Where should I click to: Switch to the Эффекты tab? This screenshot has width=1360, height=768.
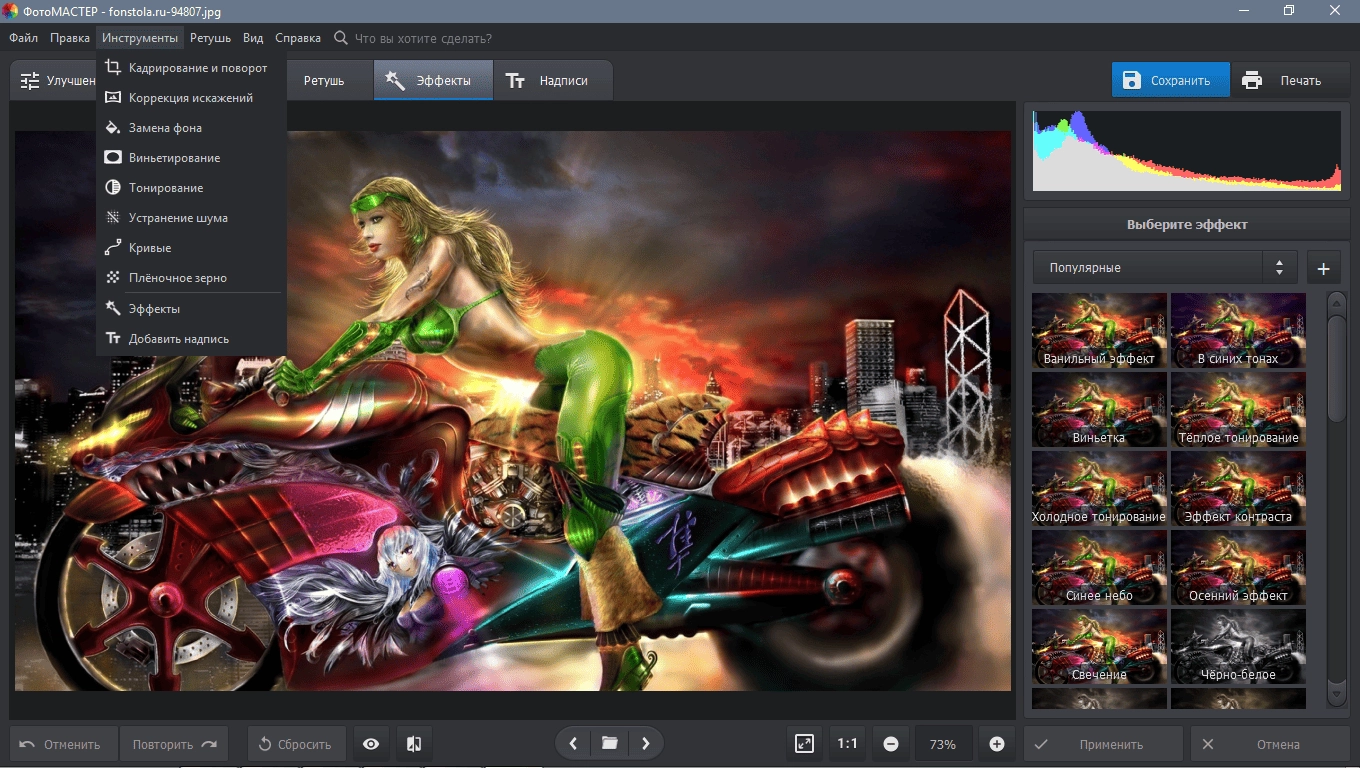pos(433,80)
